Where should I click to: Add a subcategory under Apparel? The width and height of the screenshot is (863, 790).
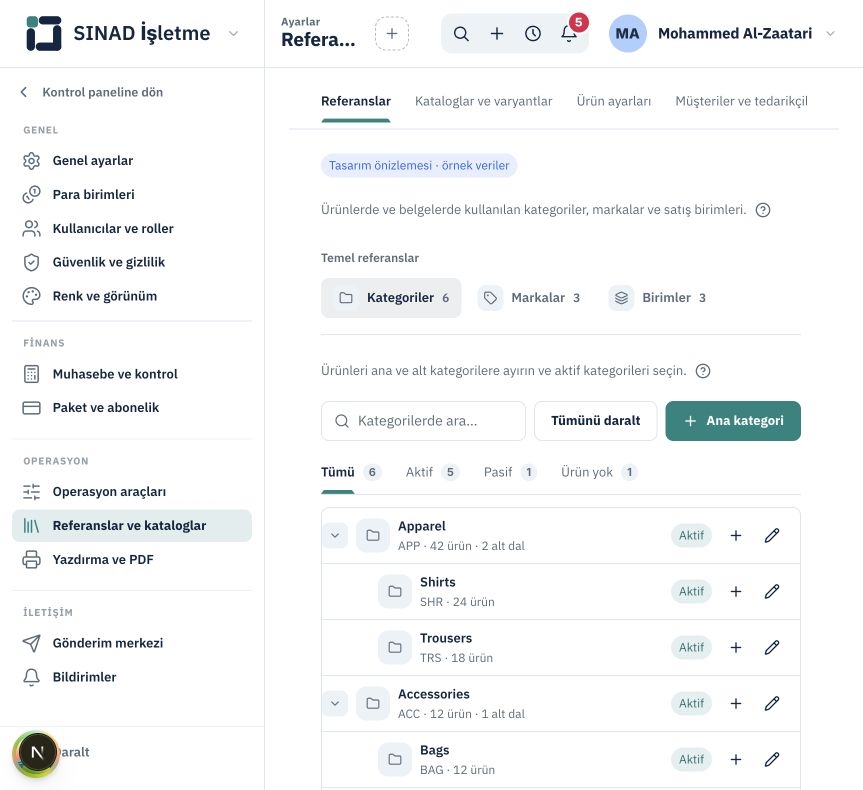tap(736, 535)
